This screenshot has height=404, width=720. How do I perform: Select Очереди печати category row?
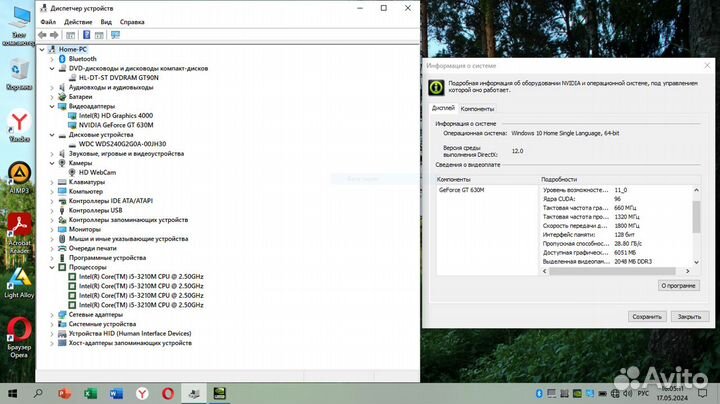coord(92,248)
